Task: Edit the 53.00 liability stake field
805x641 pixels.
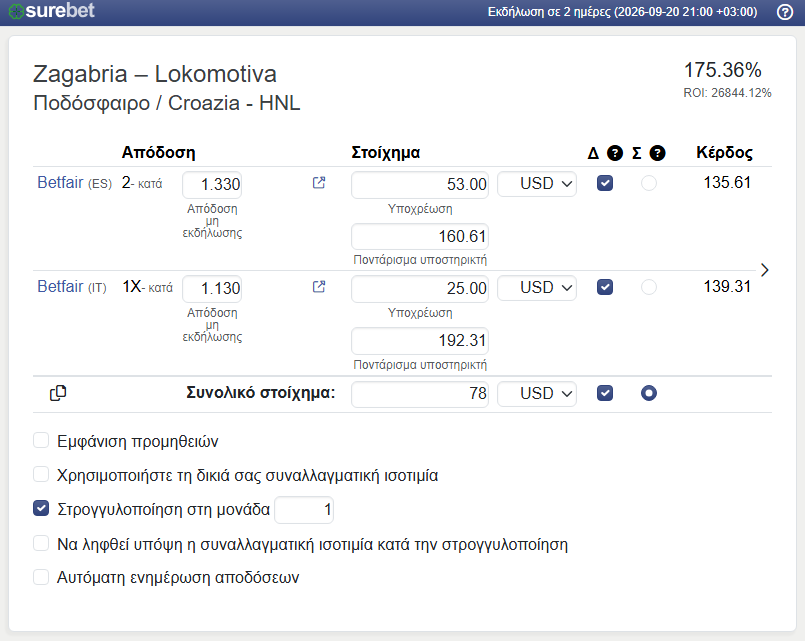Action: (420, 184)
